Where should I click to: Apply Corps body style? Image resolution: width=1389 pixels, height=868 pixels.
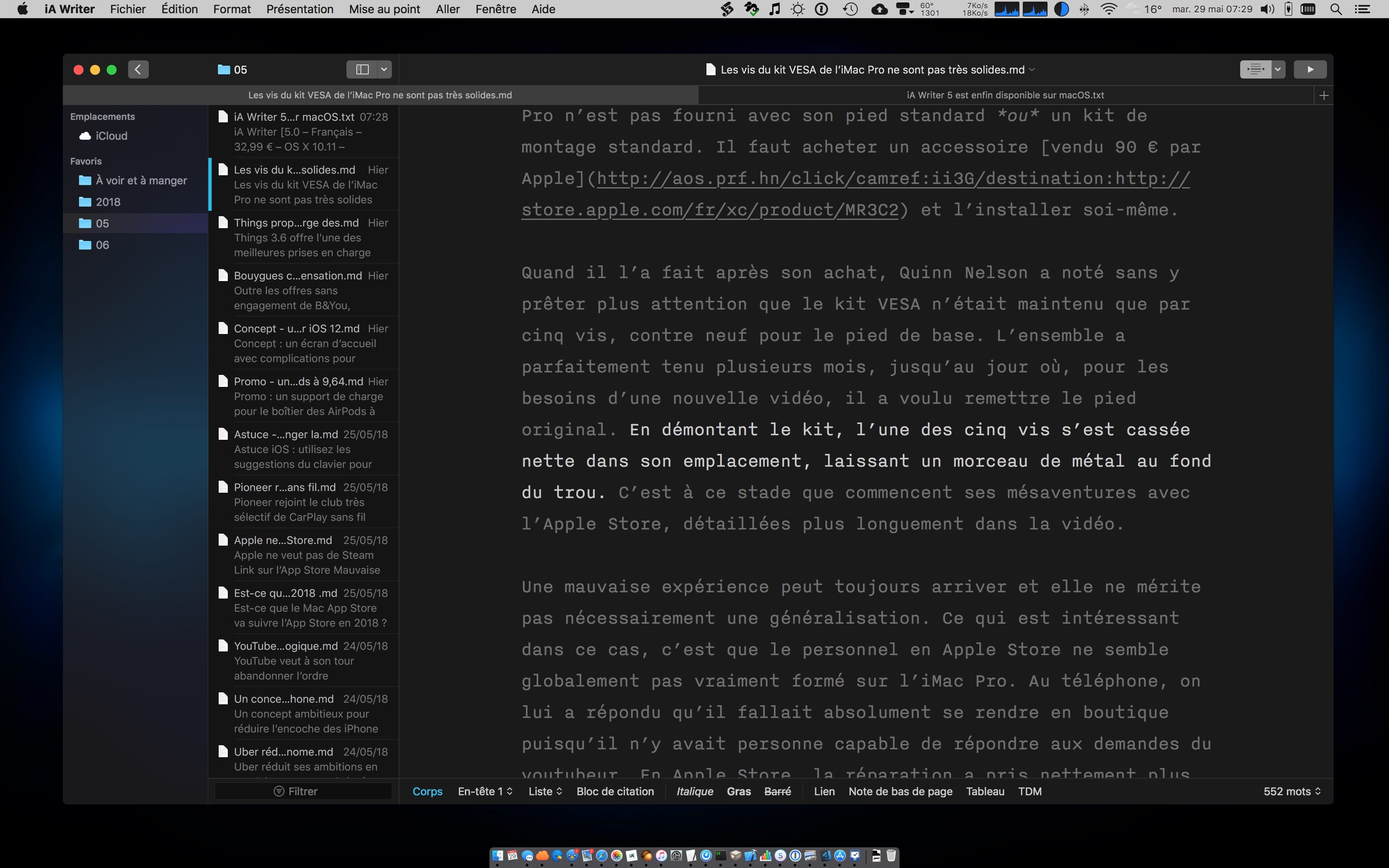coord(427,791)
